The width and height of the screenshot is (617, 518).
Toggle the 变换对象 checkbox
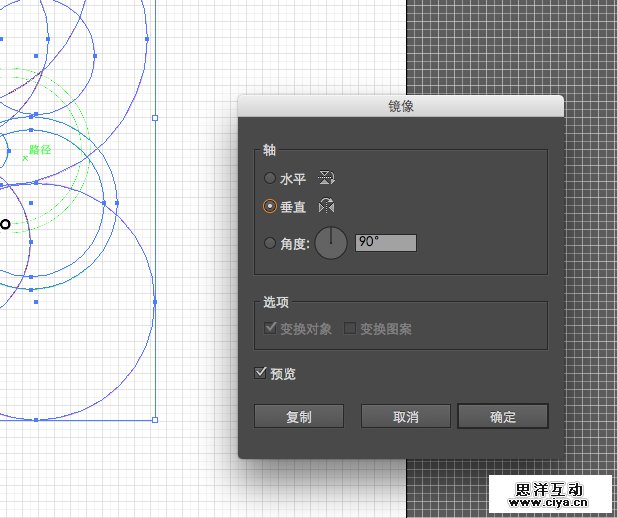coord(270,328)
